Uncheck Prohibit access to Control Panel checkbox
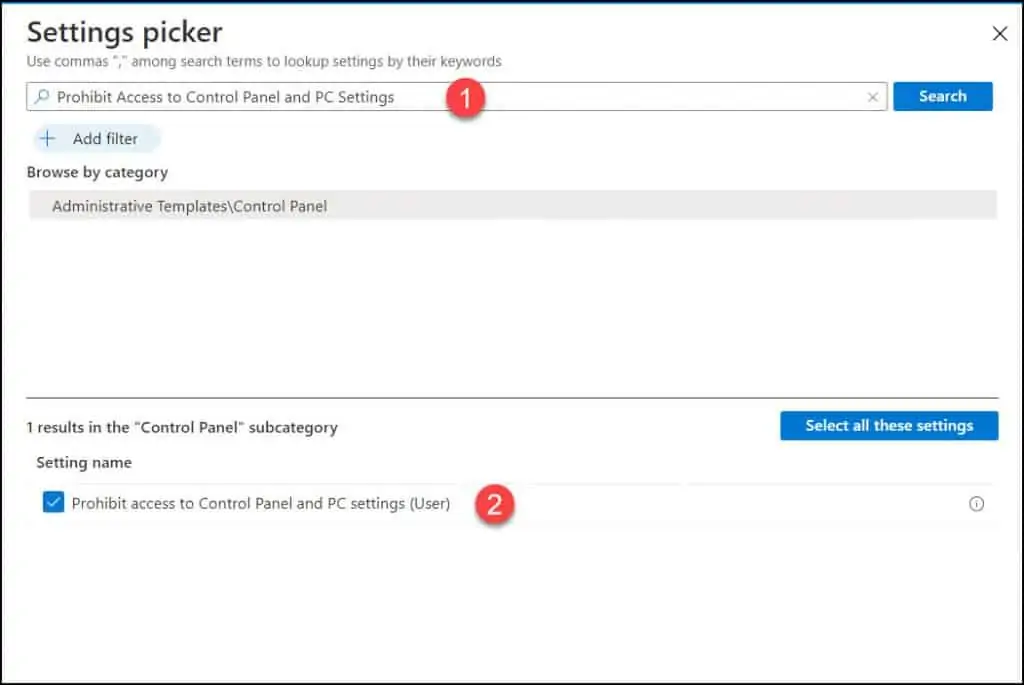This screenshot has height=685, width=1024. 54,502
